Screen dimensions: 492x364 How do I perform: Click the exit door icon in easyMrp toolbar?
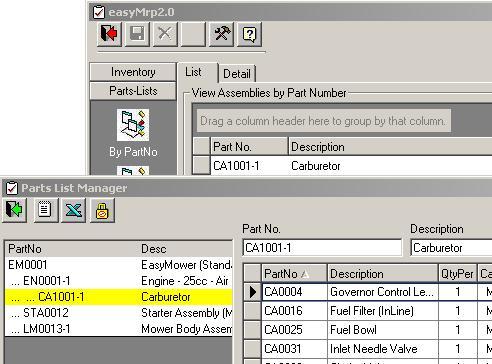109,34
